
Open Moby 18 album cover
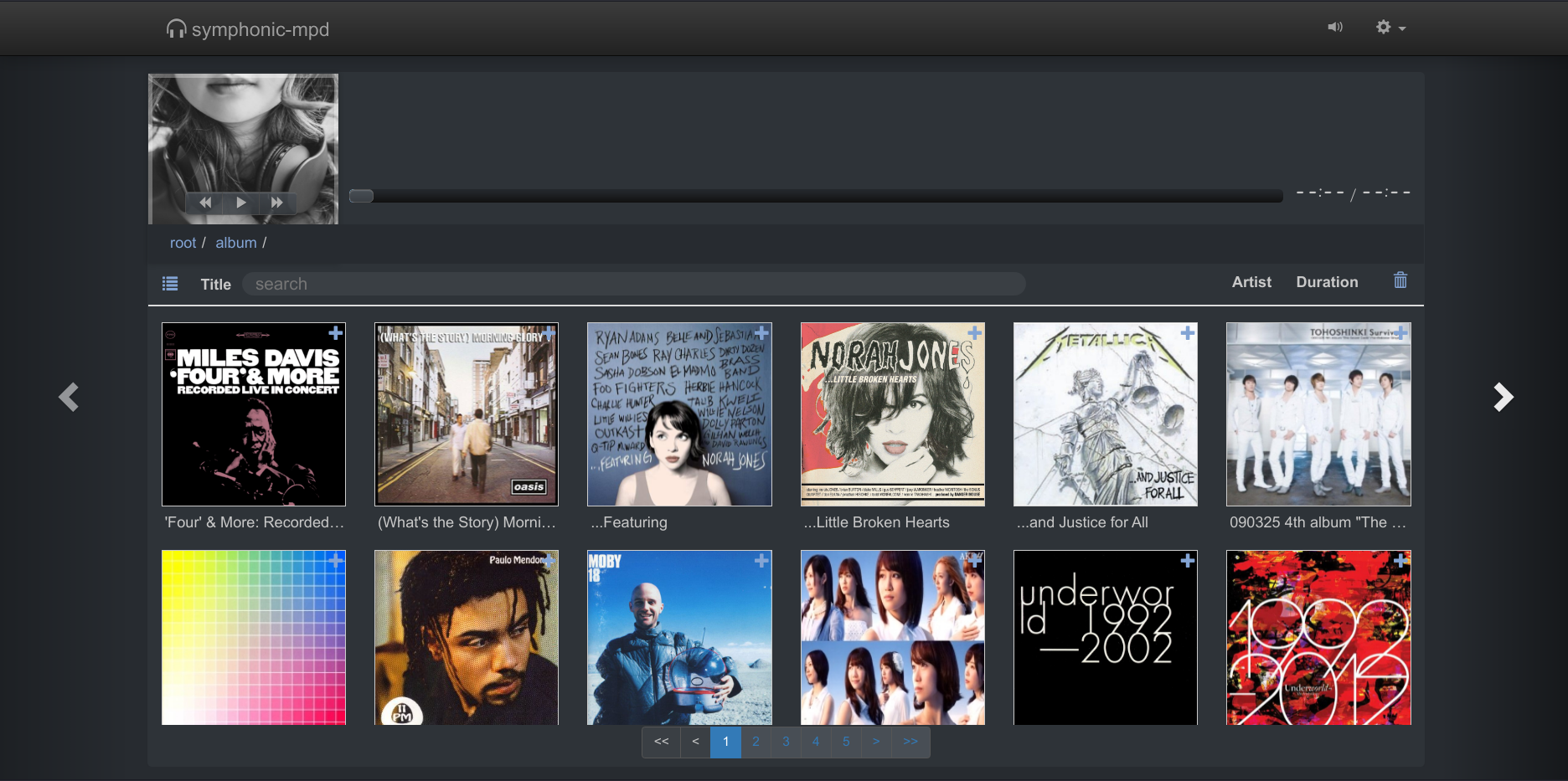tap(679, 637)
